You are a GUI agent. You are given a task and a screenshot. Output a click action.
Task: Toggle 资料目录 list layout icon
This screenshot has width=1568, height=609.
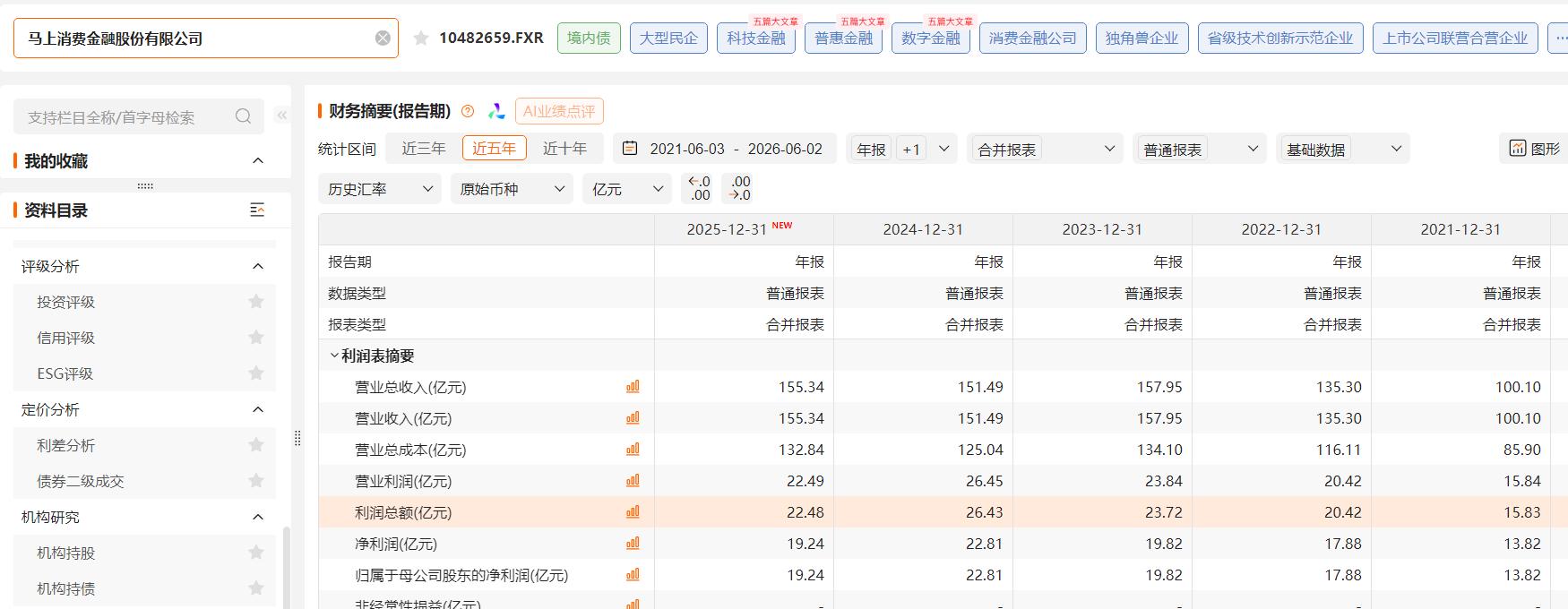[x=257, y=210]
